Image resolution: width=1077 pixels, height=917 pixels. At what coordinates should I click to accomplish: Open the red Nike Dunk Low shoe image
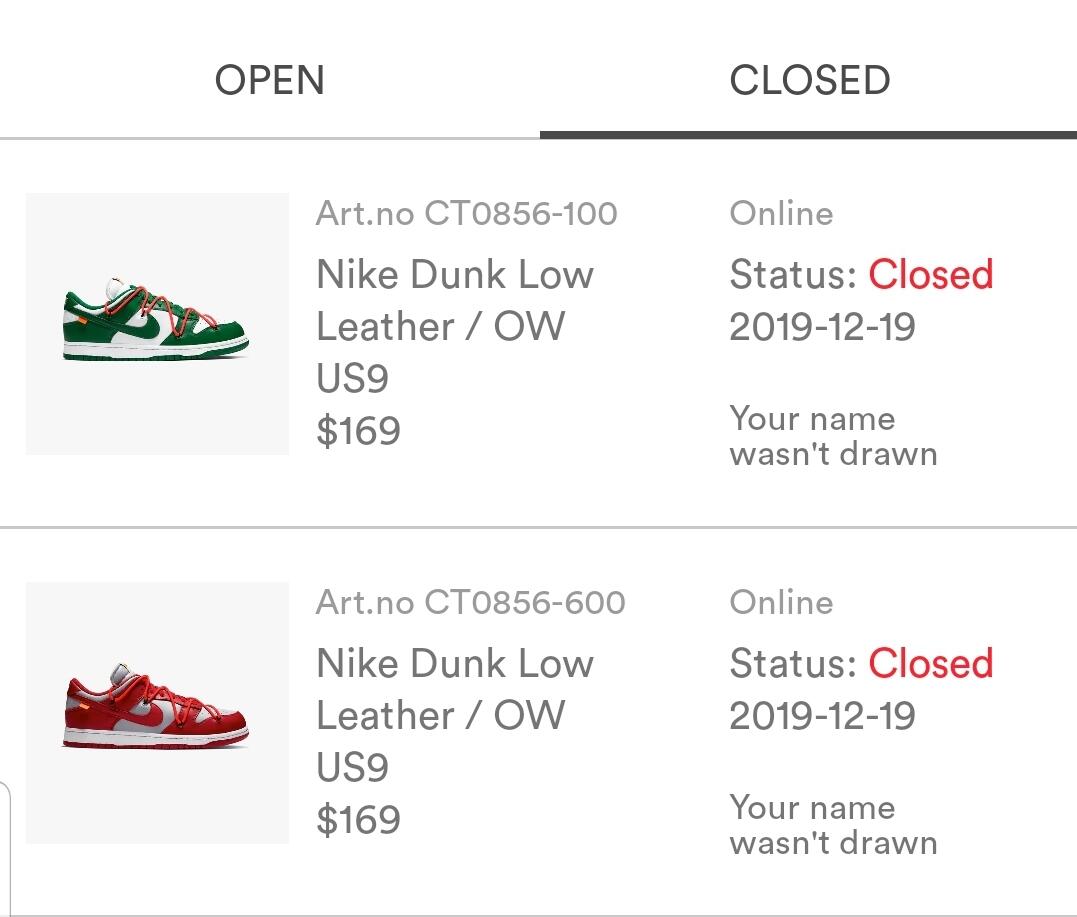[157, 712]
